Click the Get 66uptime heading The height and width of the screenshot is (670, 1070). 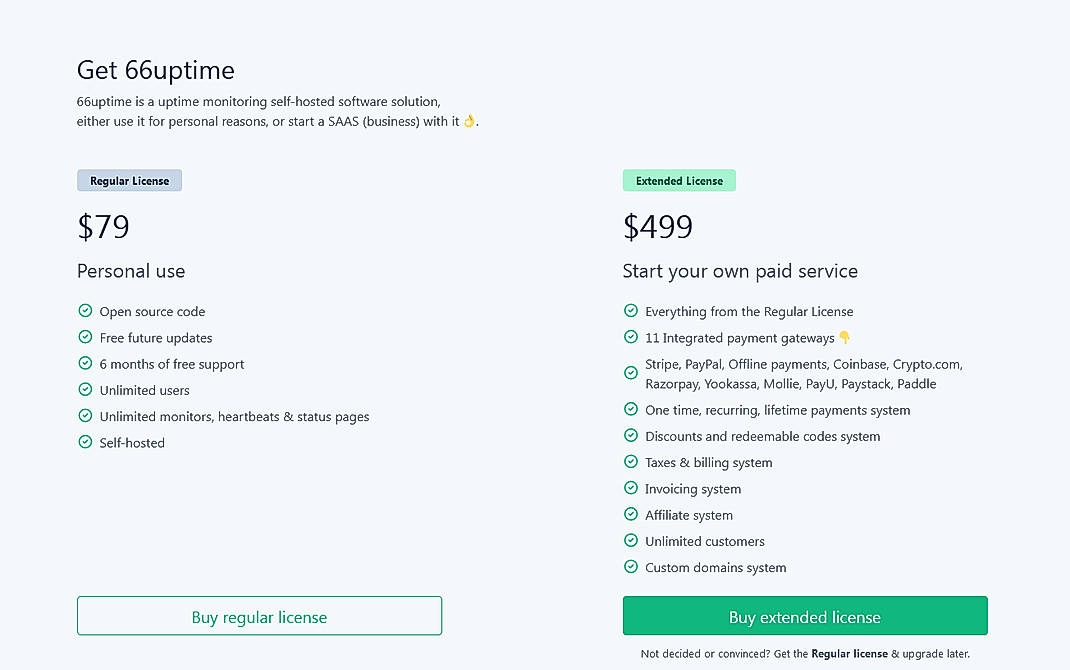(155, 70)
